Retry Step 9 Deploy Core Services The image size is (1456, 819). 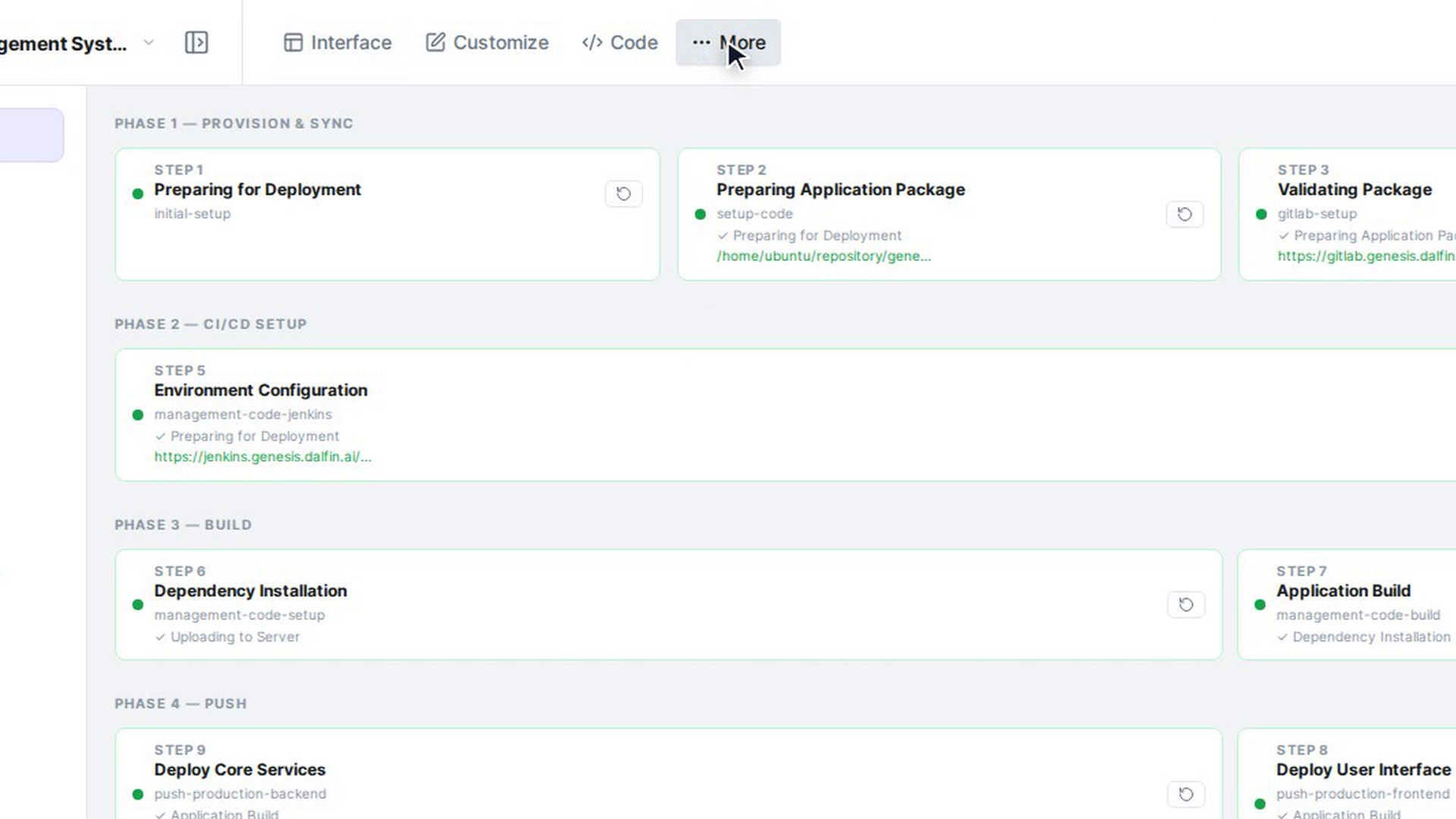pos(1186,794)
